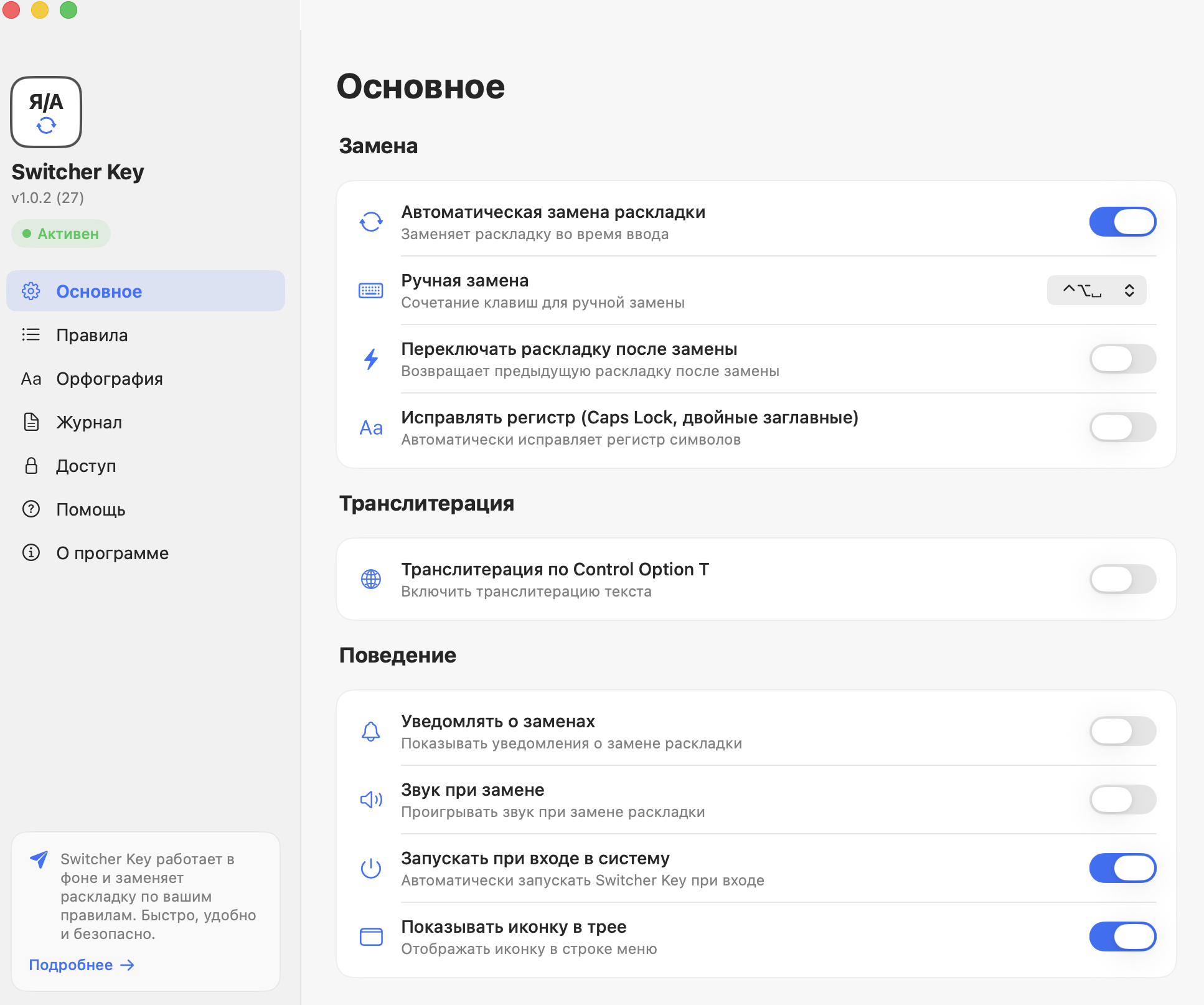
Task: Maximize the window with green button
Action: [x=68, y=10]
